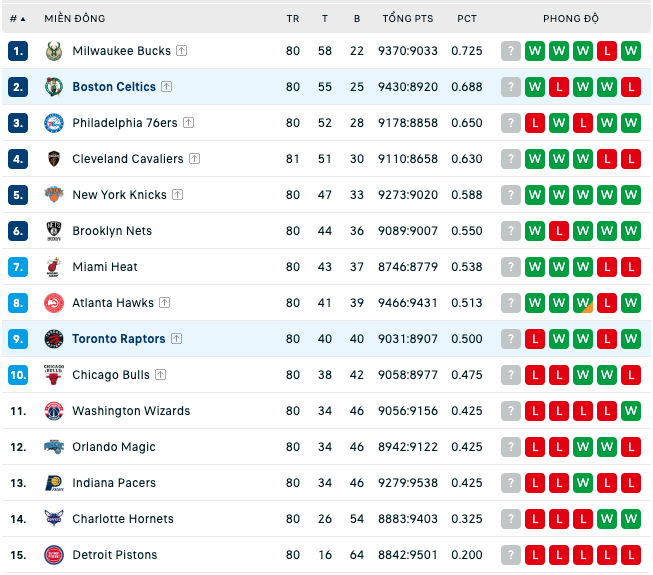
Task: Click first L result in Raptors form row
Action: tap(535, 339)
